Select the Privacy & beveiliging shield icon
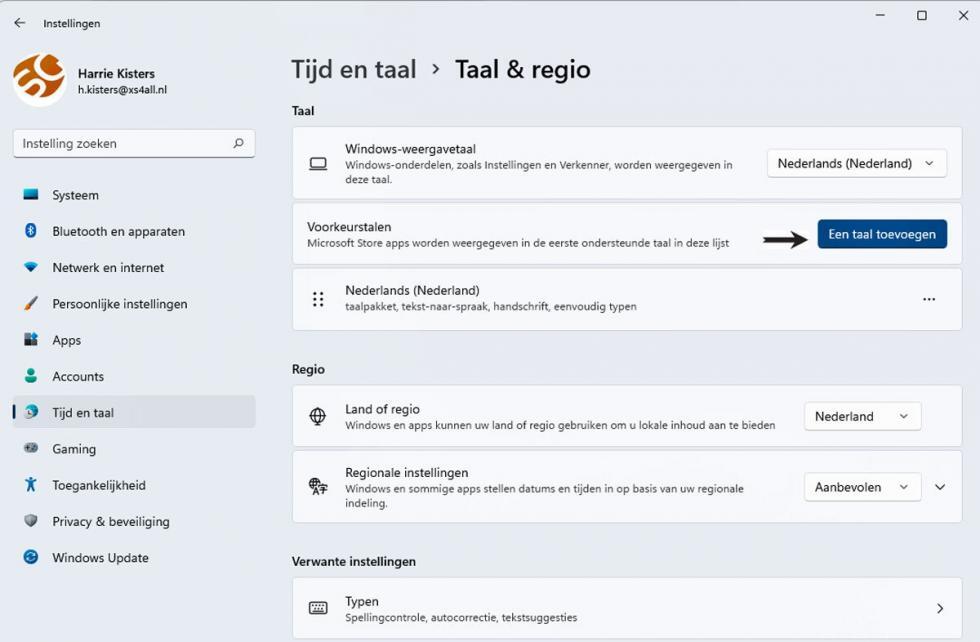This screenshot has height=642, width=980. pos(33,521)
